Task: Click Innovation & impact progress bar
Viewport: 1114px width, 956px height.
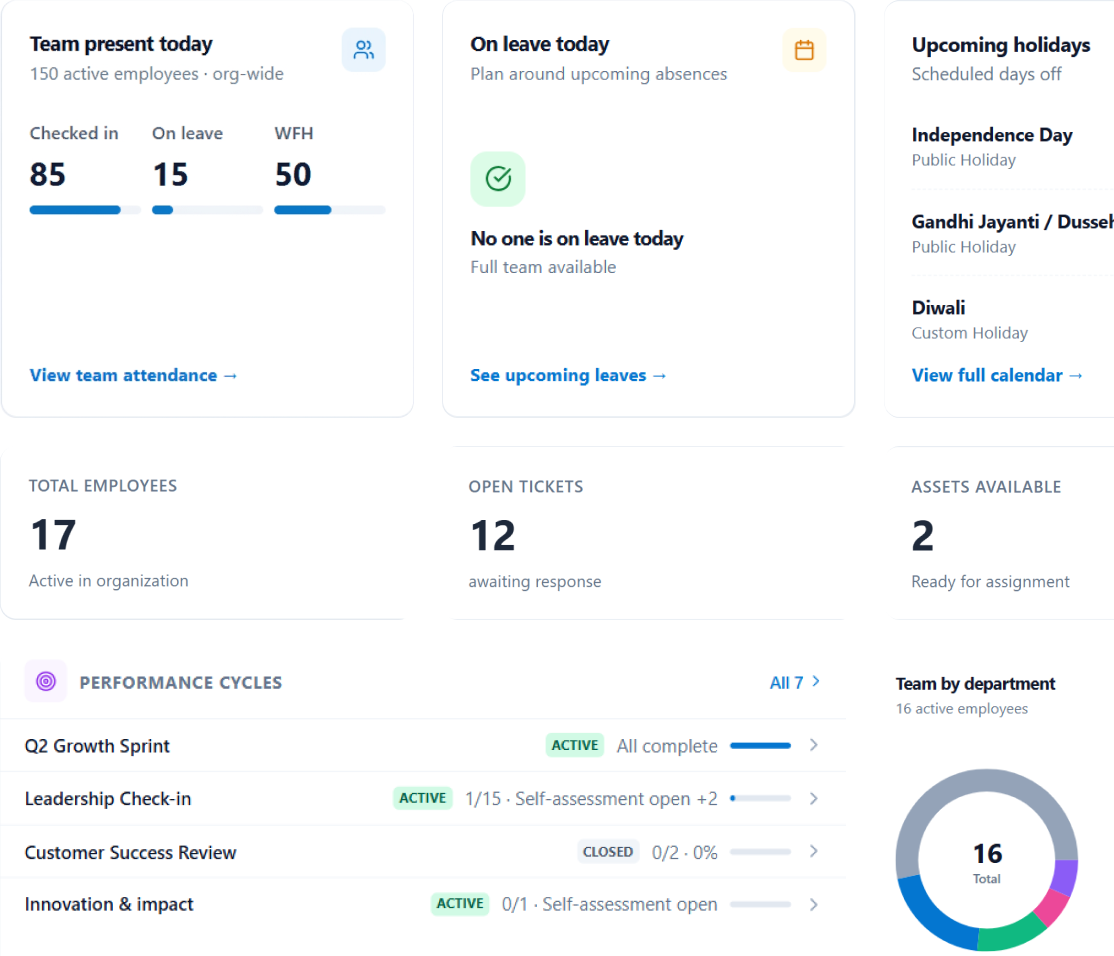Action: [x=760, y=904]
